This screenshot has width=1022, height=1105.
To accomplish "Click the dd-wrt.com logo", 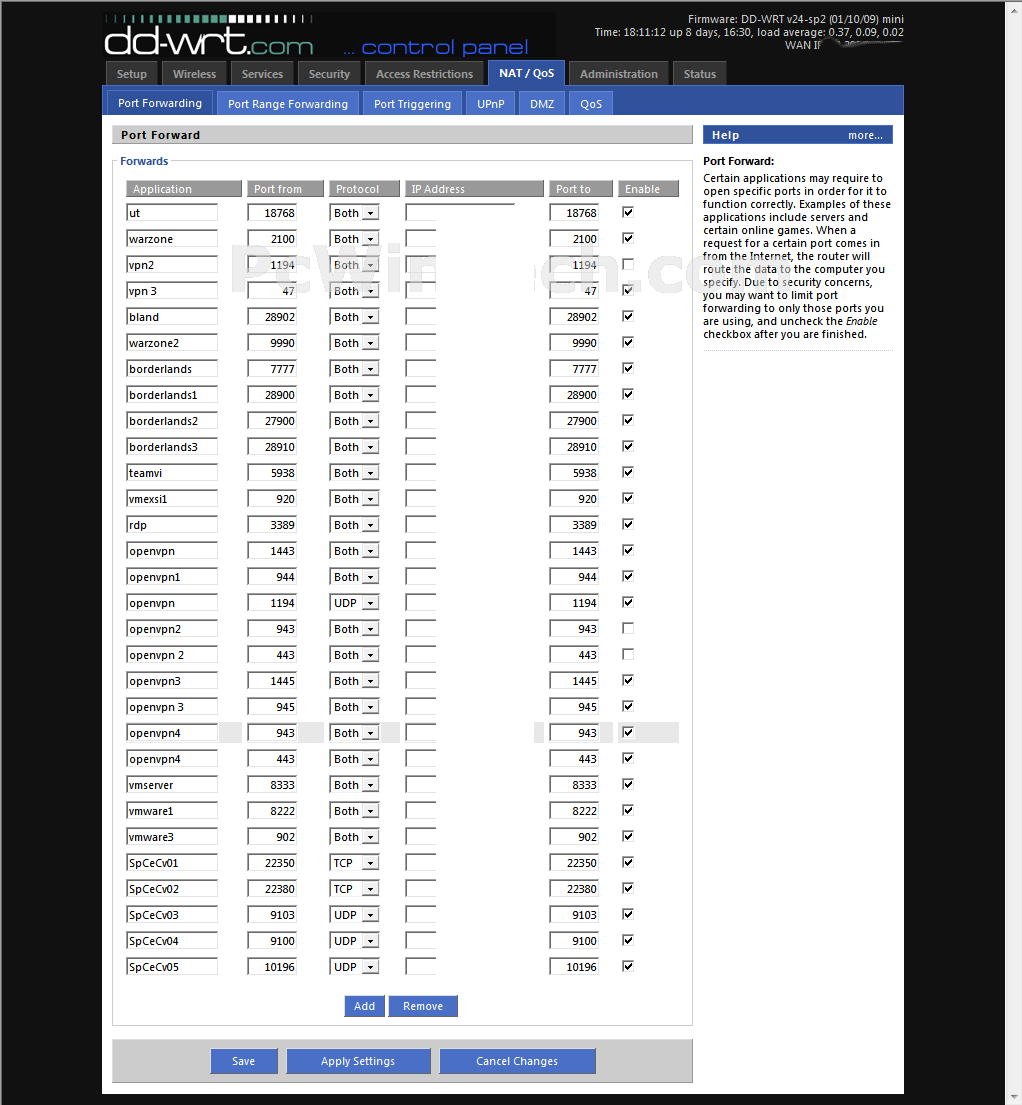I will 209,40.
